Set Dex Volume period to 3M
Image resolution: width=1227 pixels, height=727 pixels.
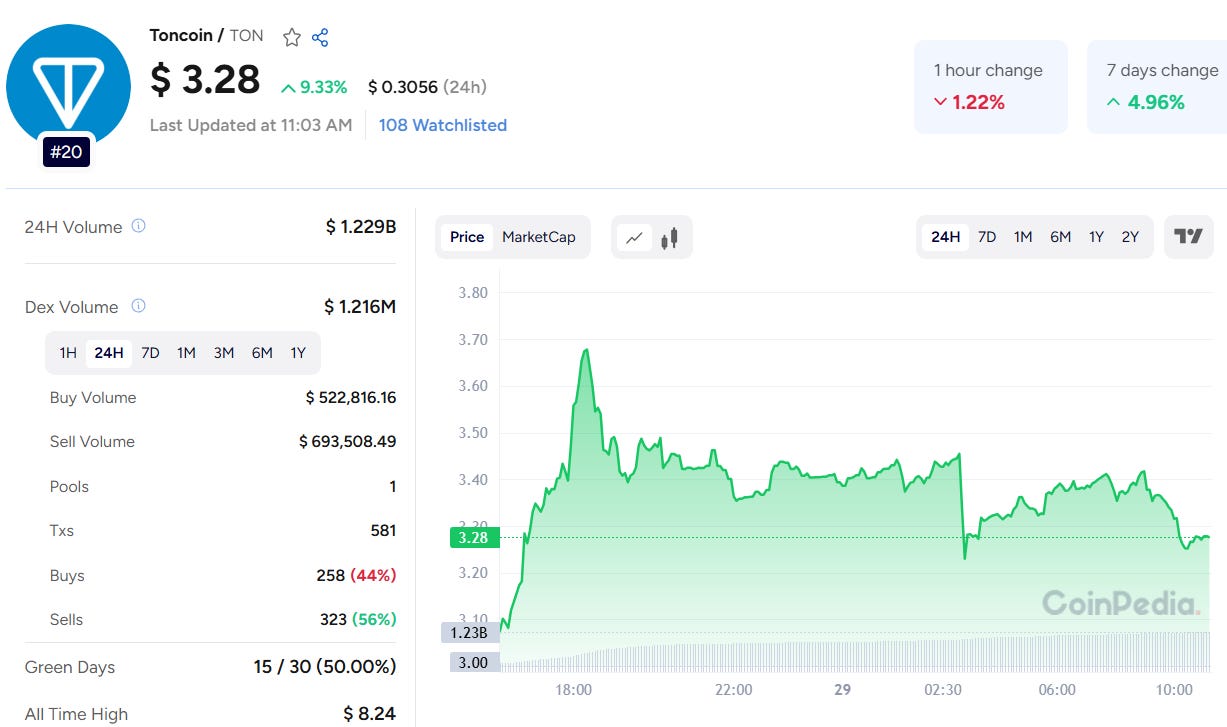(x=224, y=353)
